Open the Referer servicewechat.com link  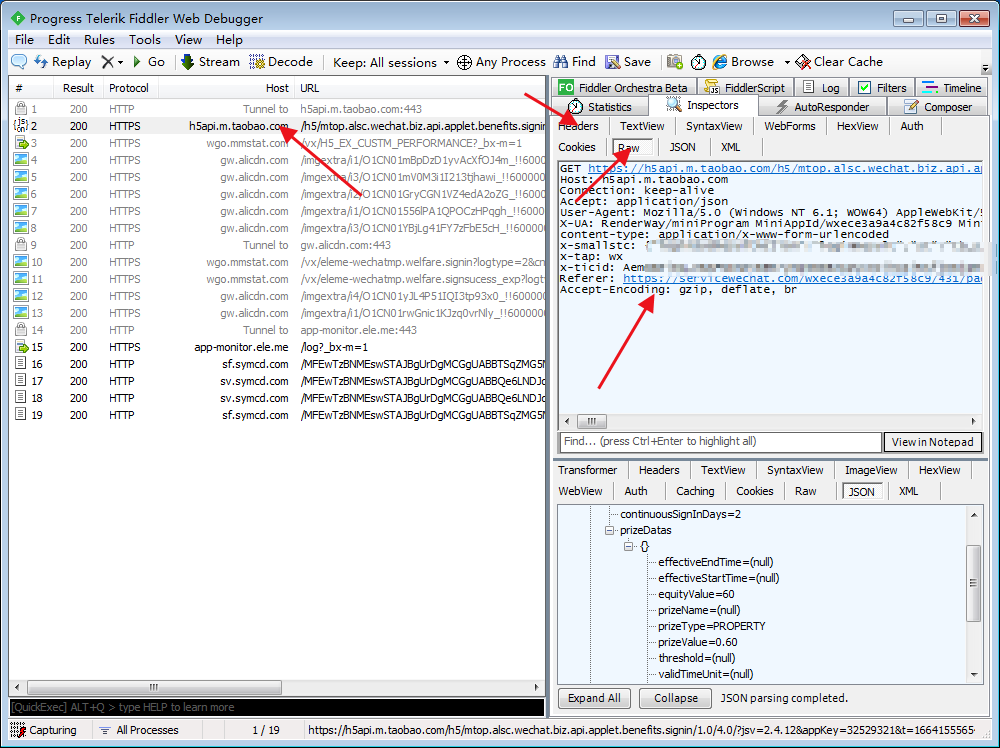point(802,278)
